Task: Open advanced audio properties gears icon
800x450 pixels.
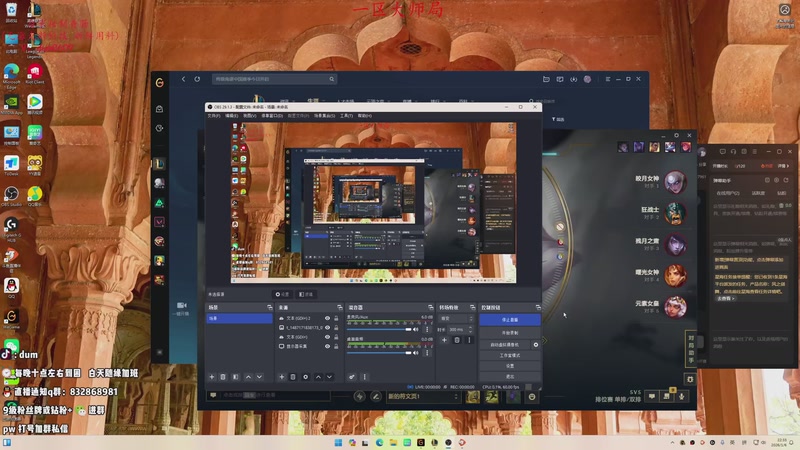Action: click(352, 377)
